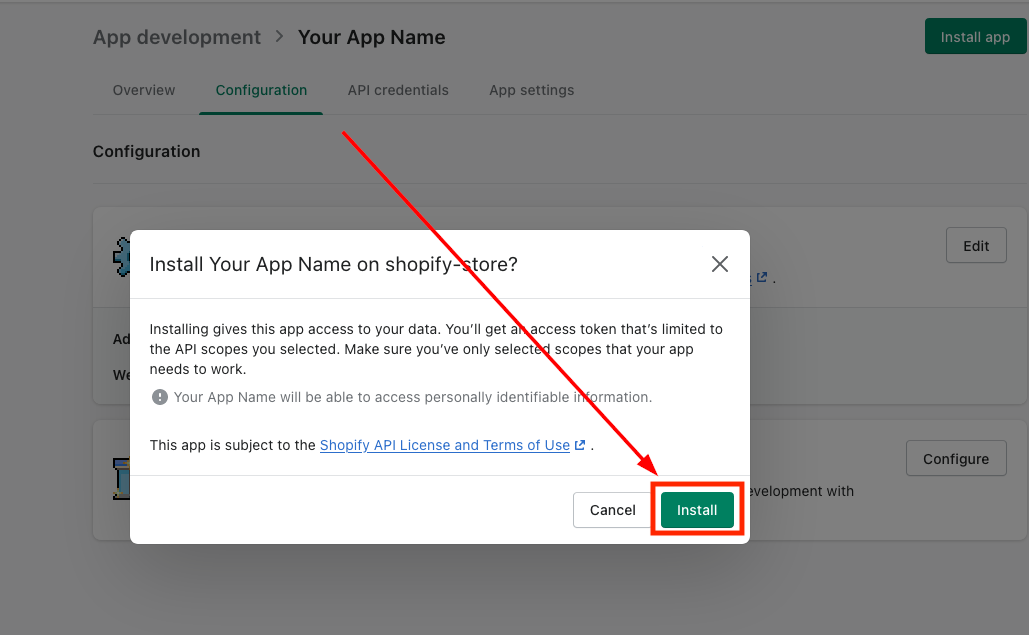The height and width of the screenshot is (635, 1029).
Task: Click external-link icon behind dialog near Edit
Action: click(x=762, y=277)
